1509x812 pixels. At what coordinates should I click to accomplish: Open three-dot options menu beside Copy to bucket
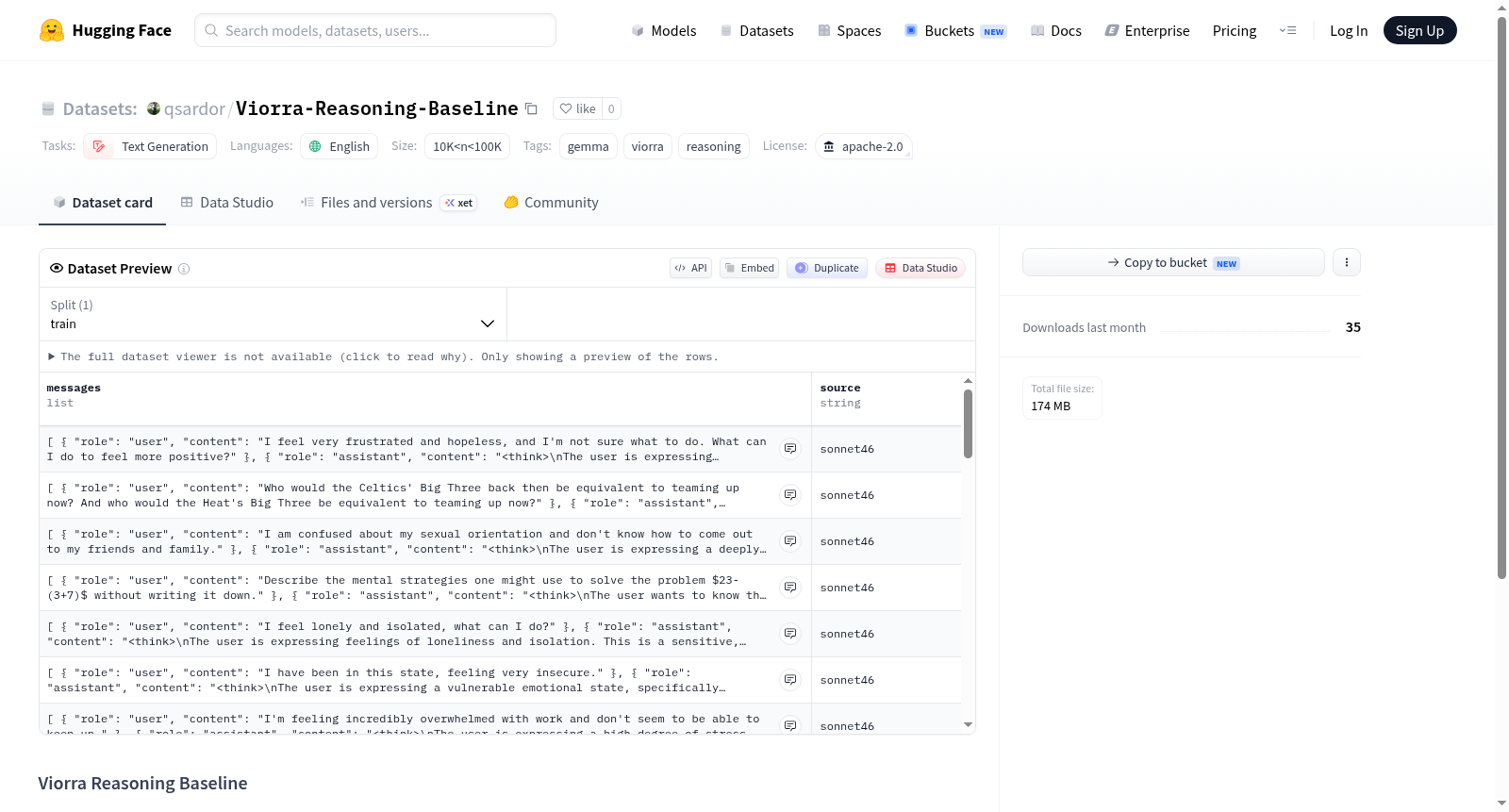coord(1347,262)
